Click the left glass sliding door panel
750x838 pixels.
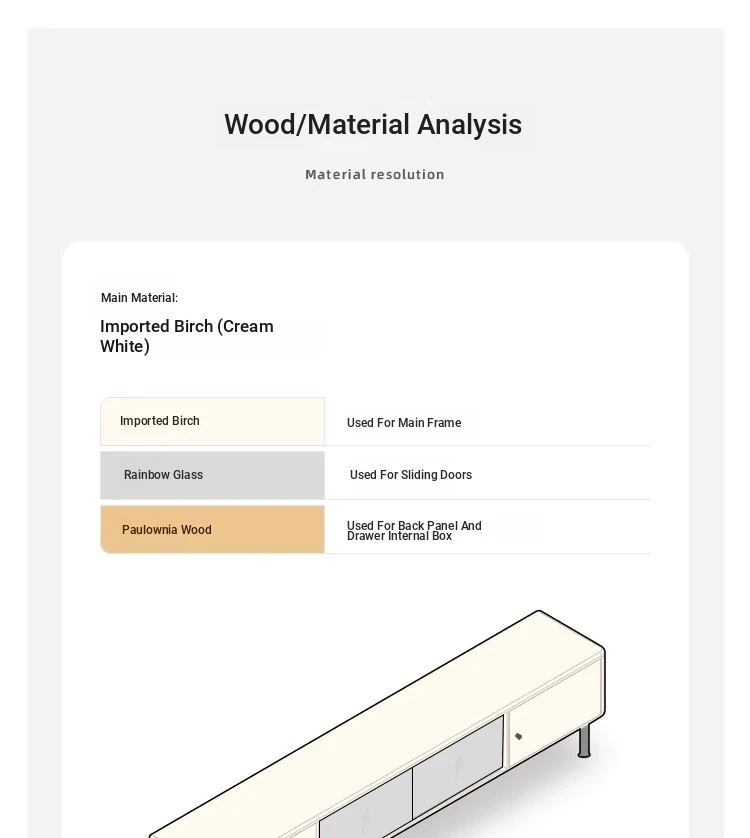[365, 805]
